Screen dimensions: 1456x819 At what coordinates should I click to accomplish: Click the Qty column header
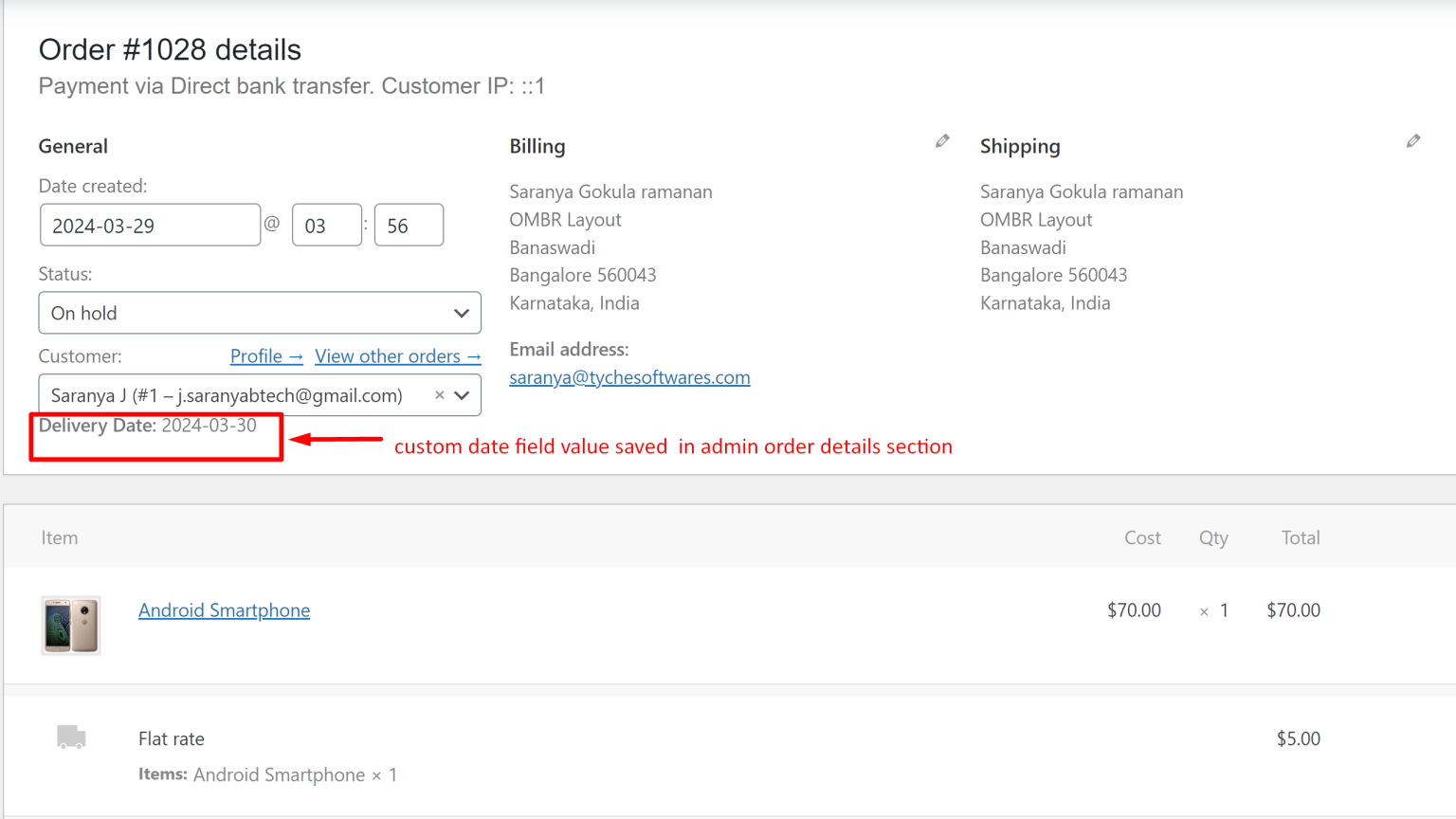[1213, 537]
